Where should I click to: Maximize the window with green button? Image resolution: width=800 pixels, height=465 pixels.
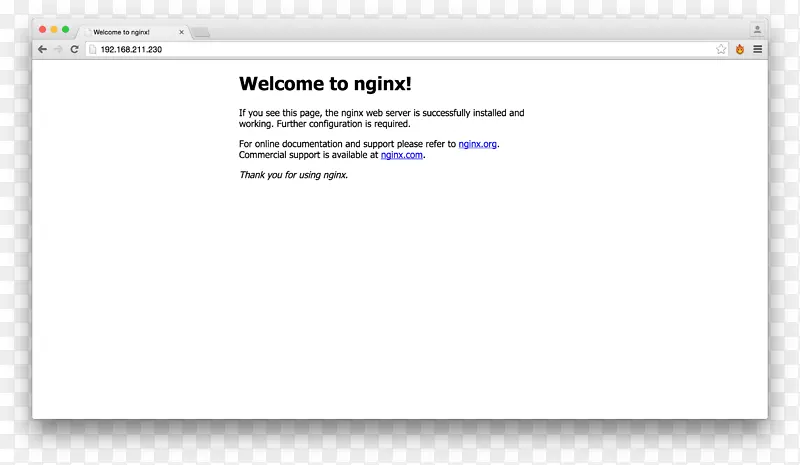coord(65,30)
